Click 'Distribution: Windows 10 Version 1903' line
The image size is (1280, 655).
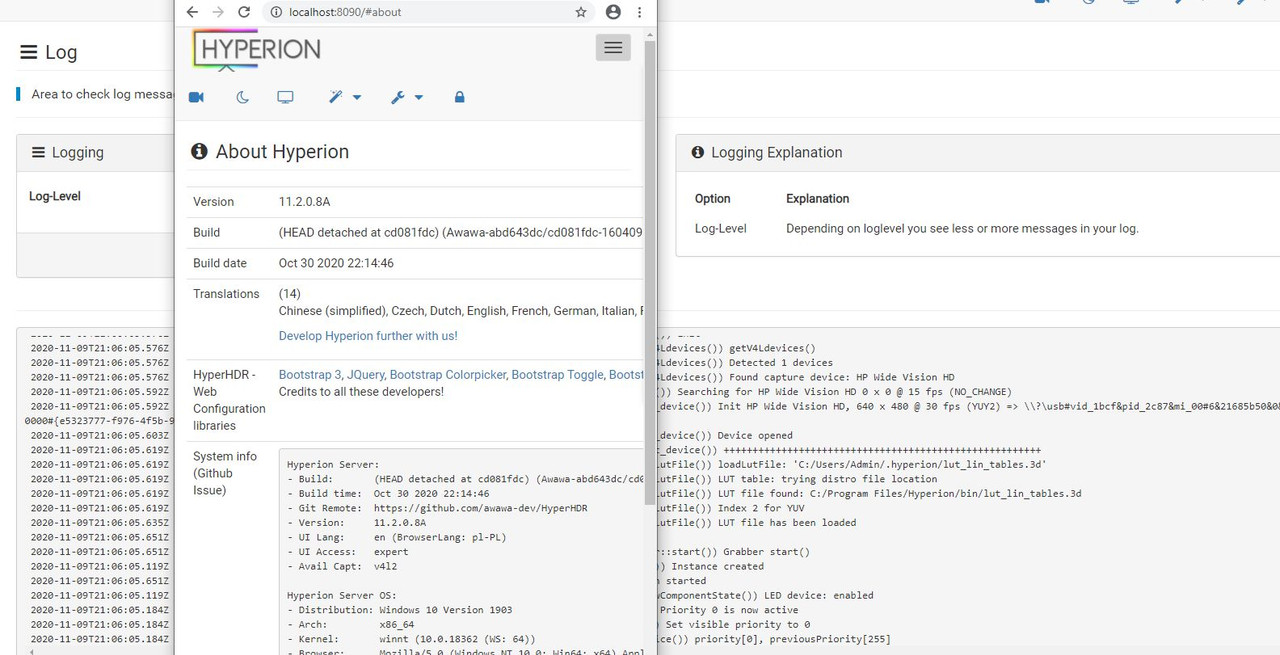point(399,610)
